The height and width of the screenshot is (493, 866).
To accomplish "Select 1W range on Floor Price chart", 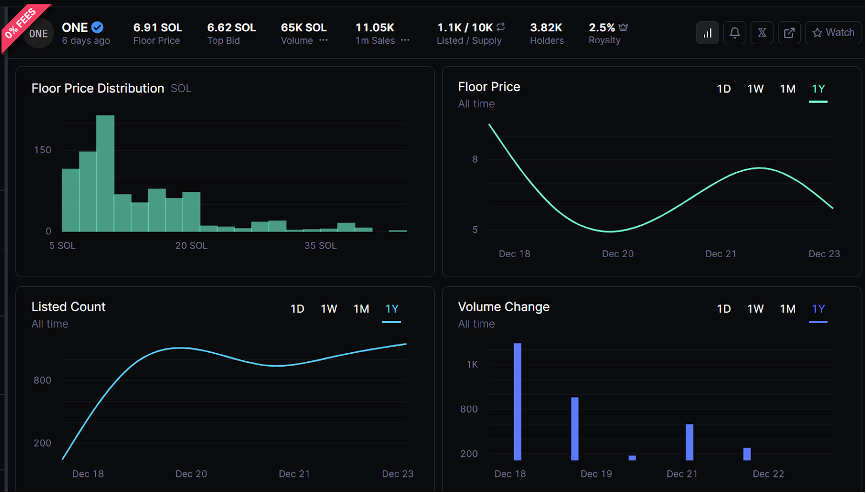I will [x=756, y=89].
